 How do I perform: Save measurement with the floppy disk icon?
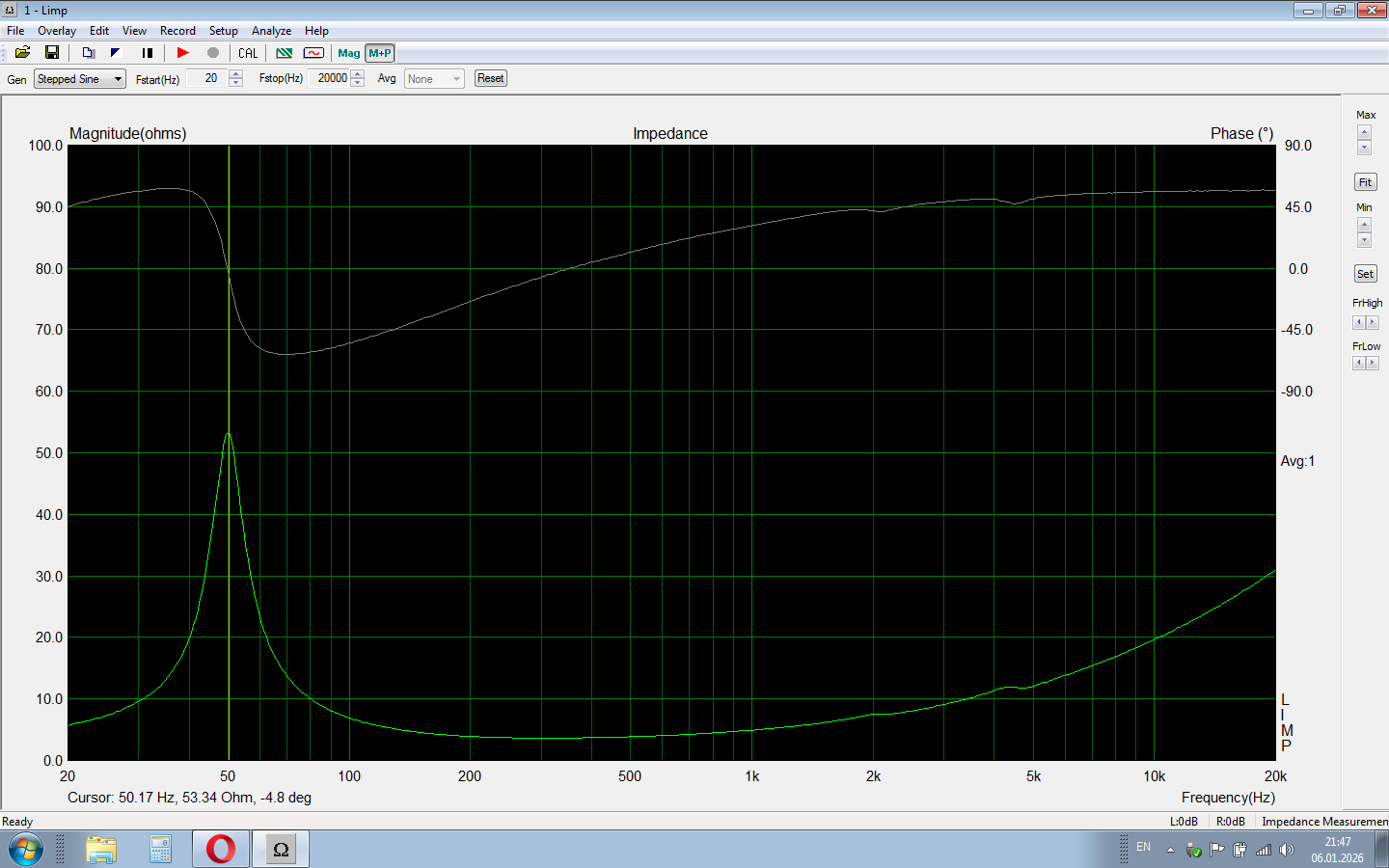click(52, 53)
